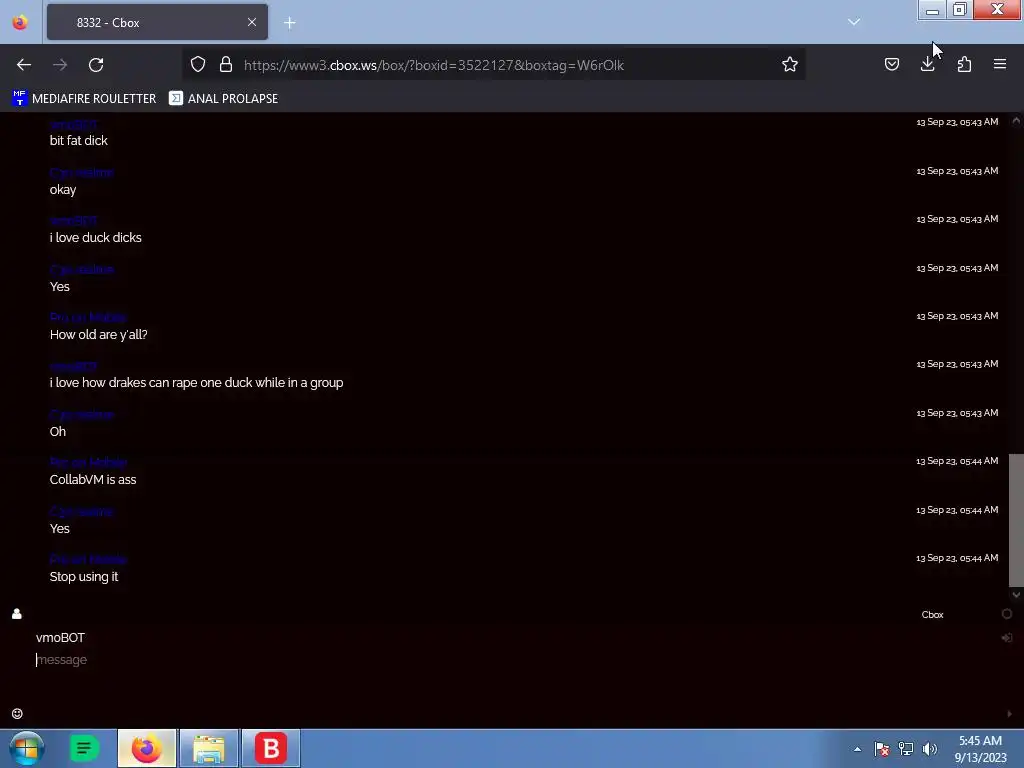1024x768 pixels.
Task: Show hidden system tray icons
Action: tap(857, 749)
